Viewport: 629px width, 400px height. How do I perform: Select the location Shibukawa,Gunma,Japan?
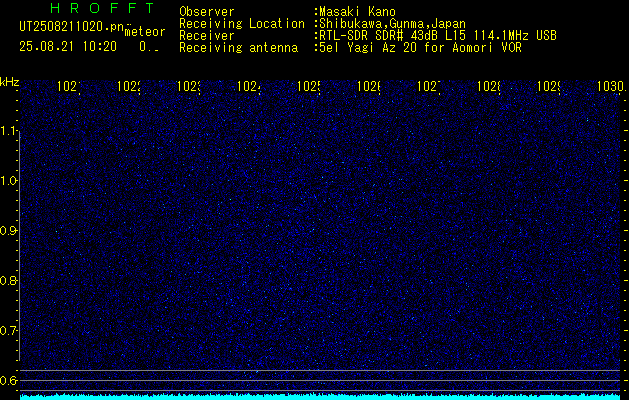click(392, 24)
